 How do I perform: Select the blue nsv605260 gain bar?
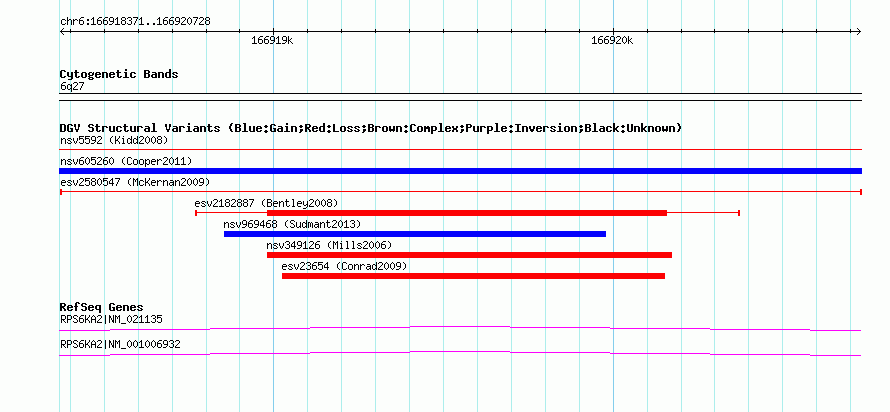click(x=461, y=171)
